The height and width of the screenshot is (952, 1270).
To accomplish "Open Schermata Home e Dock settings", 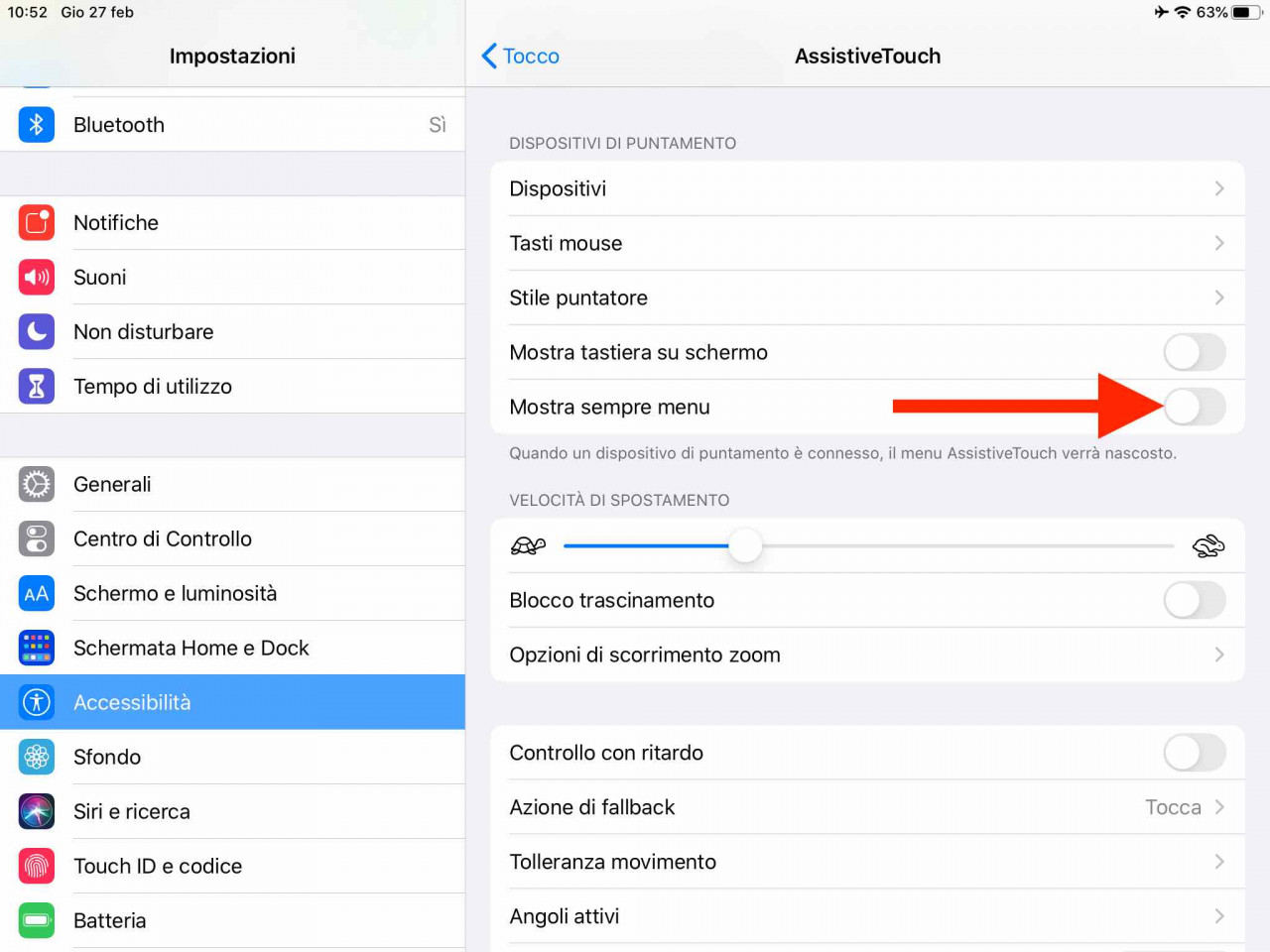I will [x=232, y=648].
